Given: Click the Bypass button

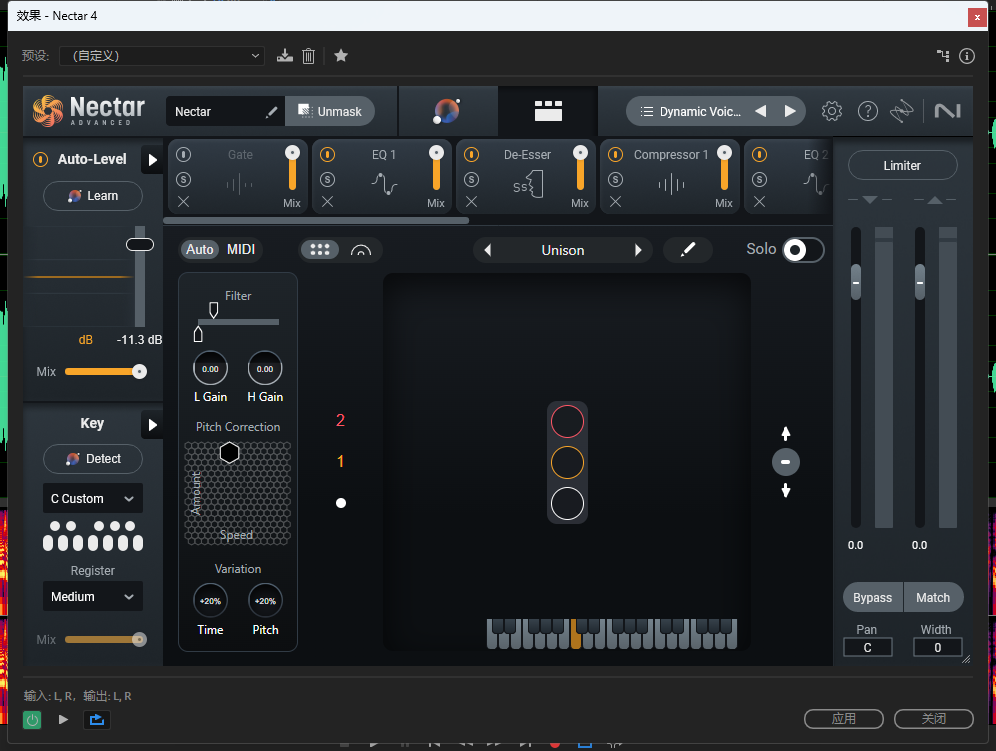Looking at the screenshot, I should [x=873, y=597].
